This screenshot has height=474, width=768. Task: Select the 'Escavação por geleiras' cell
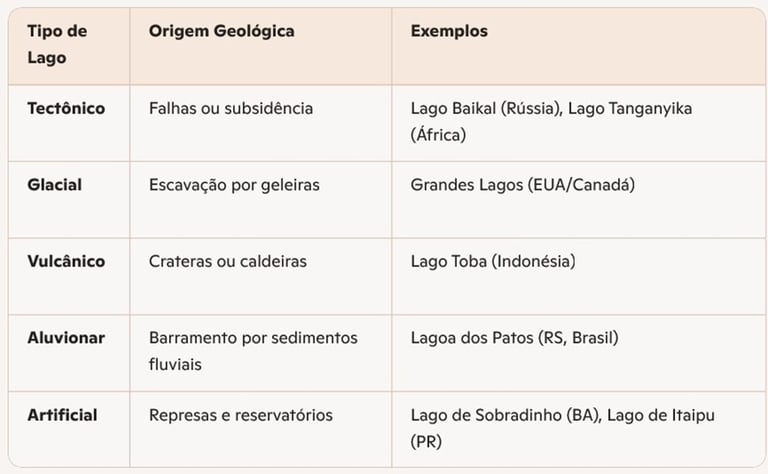tap(234, 185)
